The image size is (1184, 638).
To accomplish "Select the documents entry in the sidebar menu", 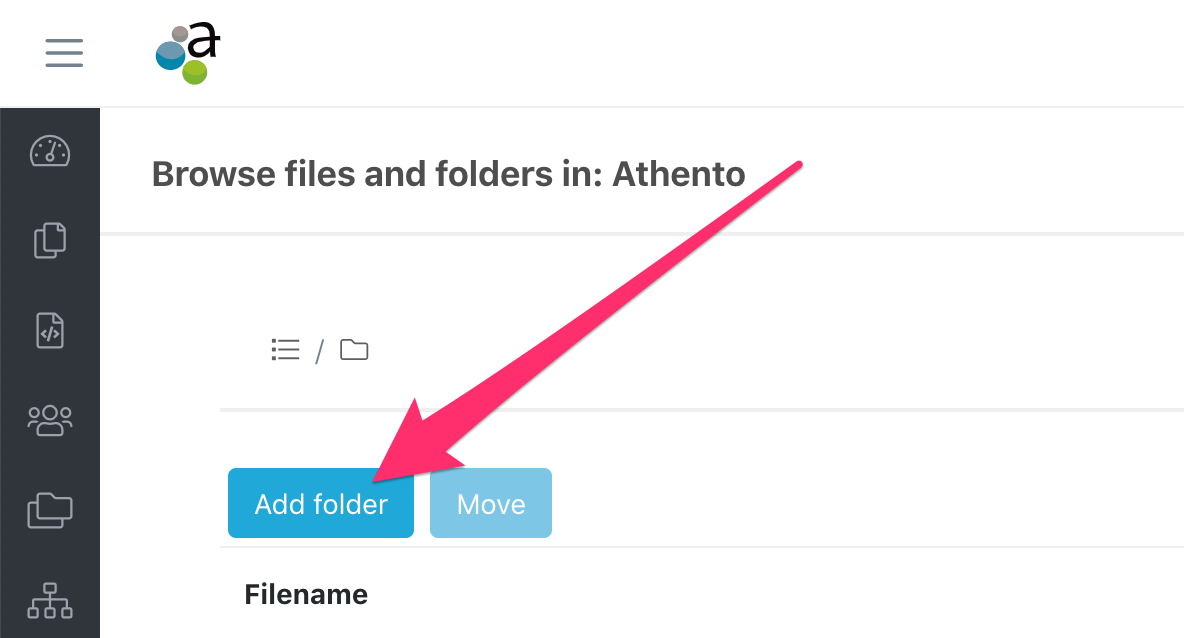I will pyautogui.click(x=50, y=241).
